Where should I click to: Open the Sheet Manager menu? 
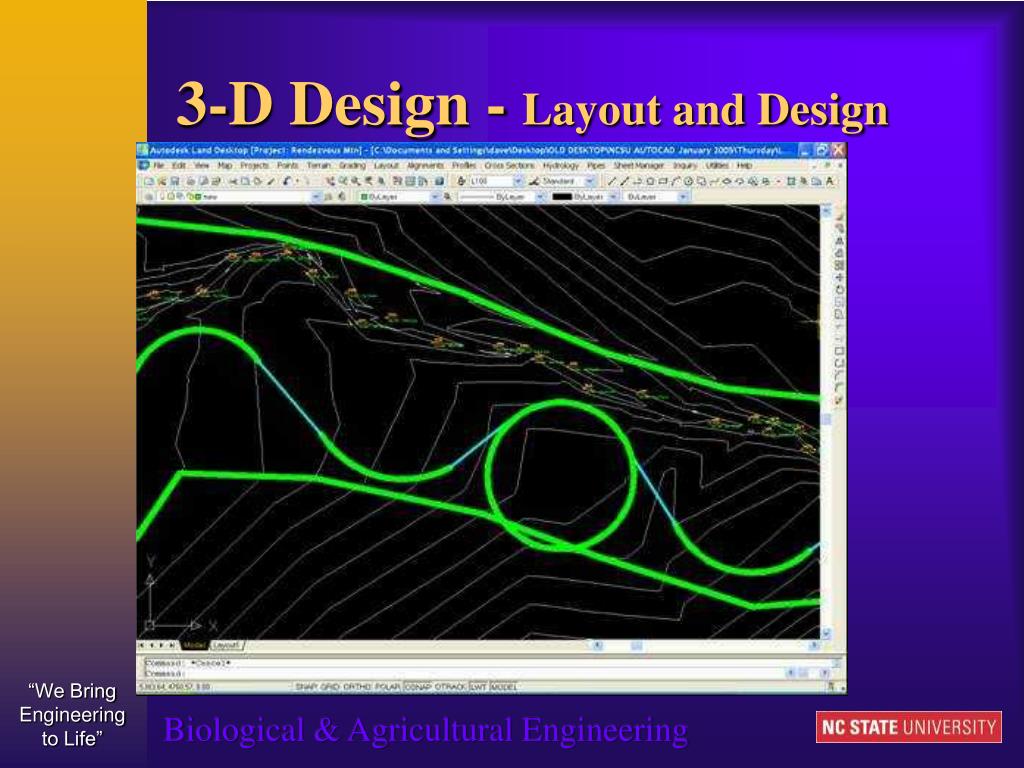[638, 166]
